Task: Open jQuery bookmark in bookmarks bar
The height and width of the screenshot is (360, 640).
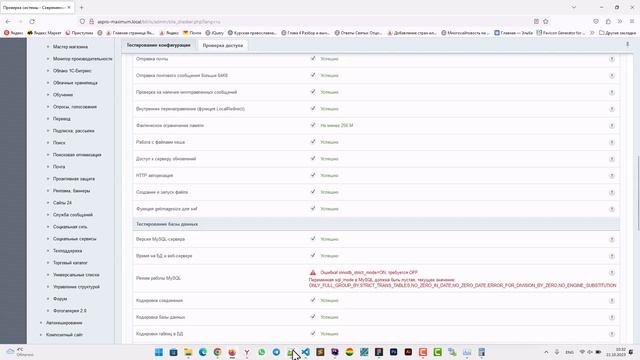Action: tap(214, 33)
